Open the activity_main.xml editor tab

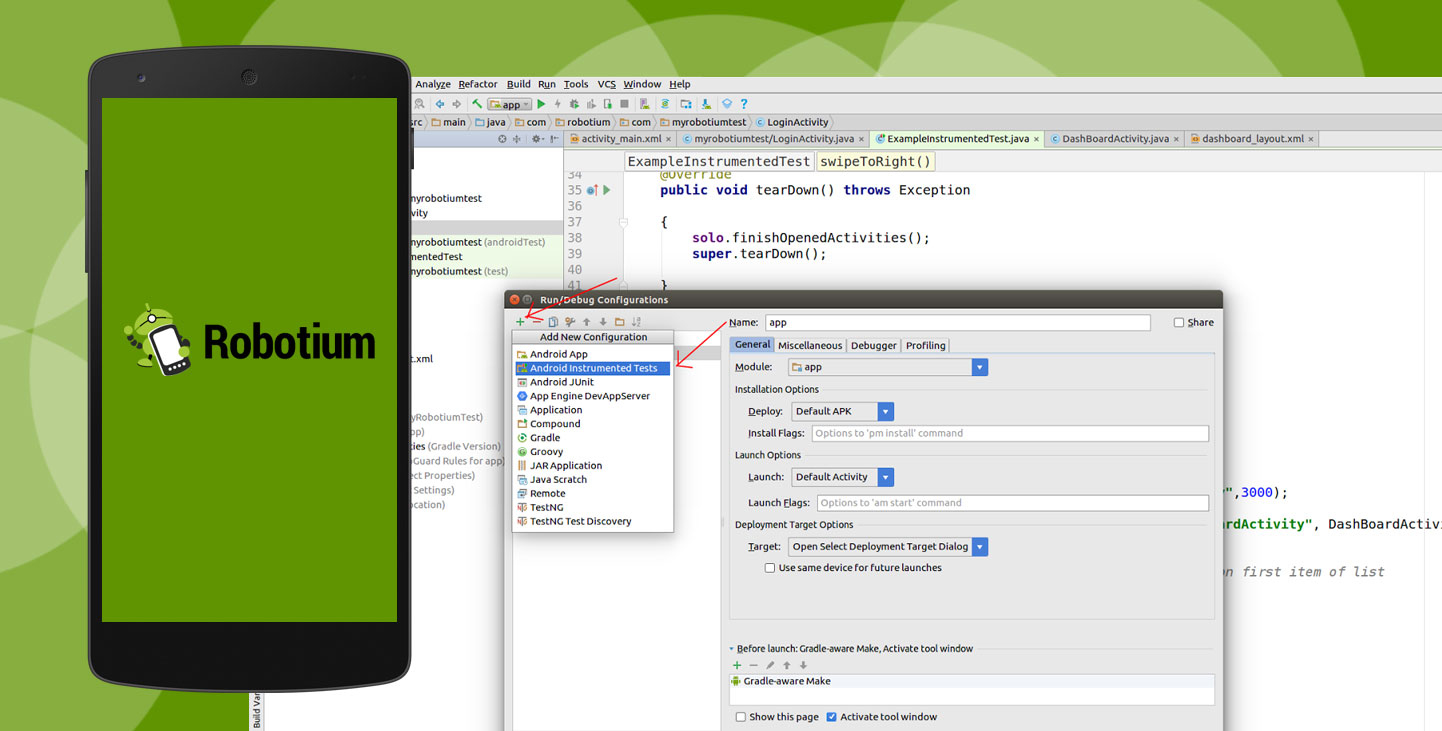click(621, 139)
